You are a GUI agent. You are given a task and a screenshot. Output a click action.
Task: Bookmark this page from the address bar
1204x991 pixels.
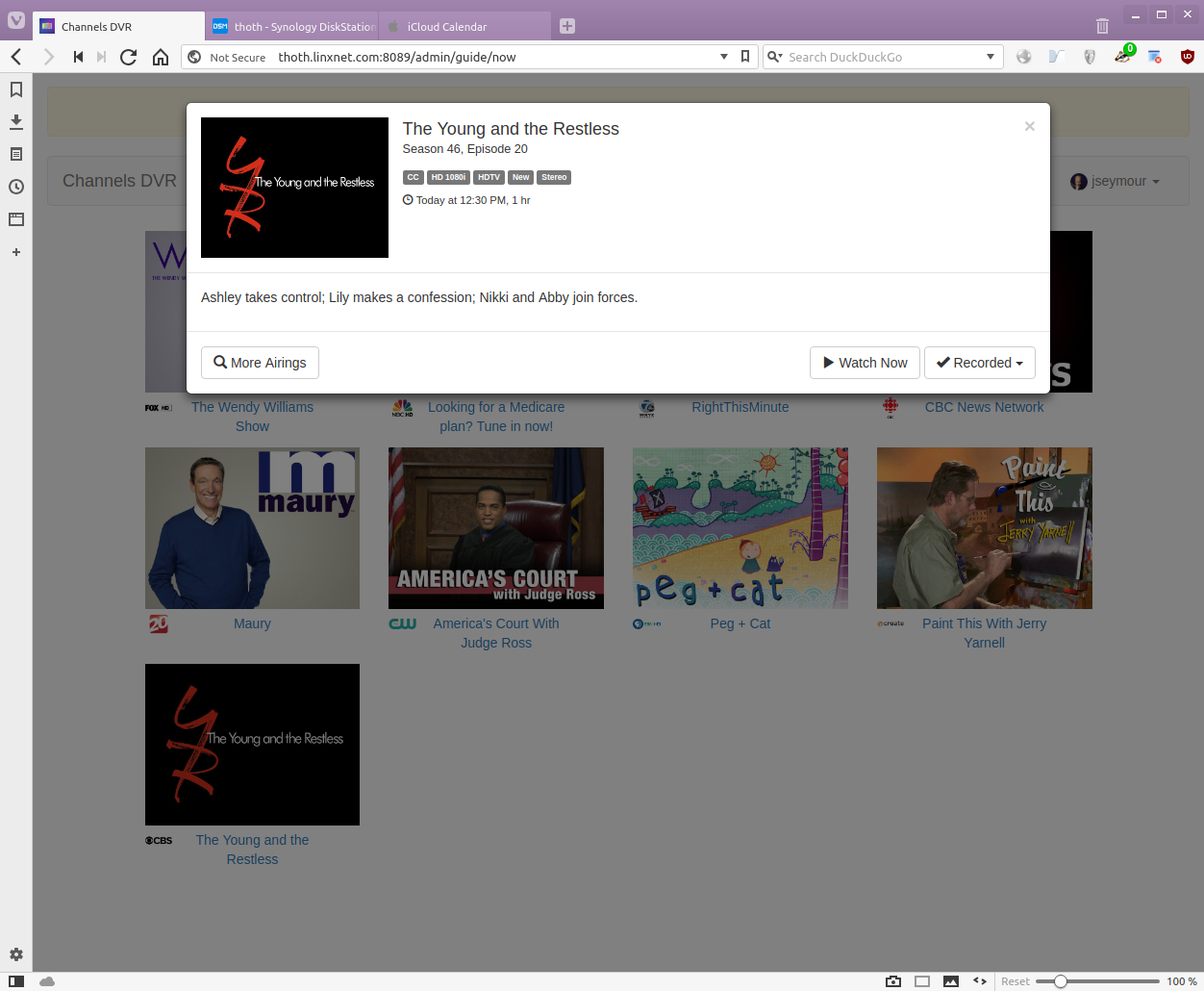coord(744,57)
